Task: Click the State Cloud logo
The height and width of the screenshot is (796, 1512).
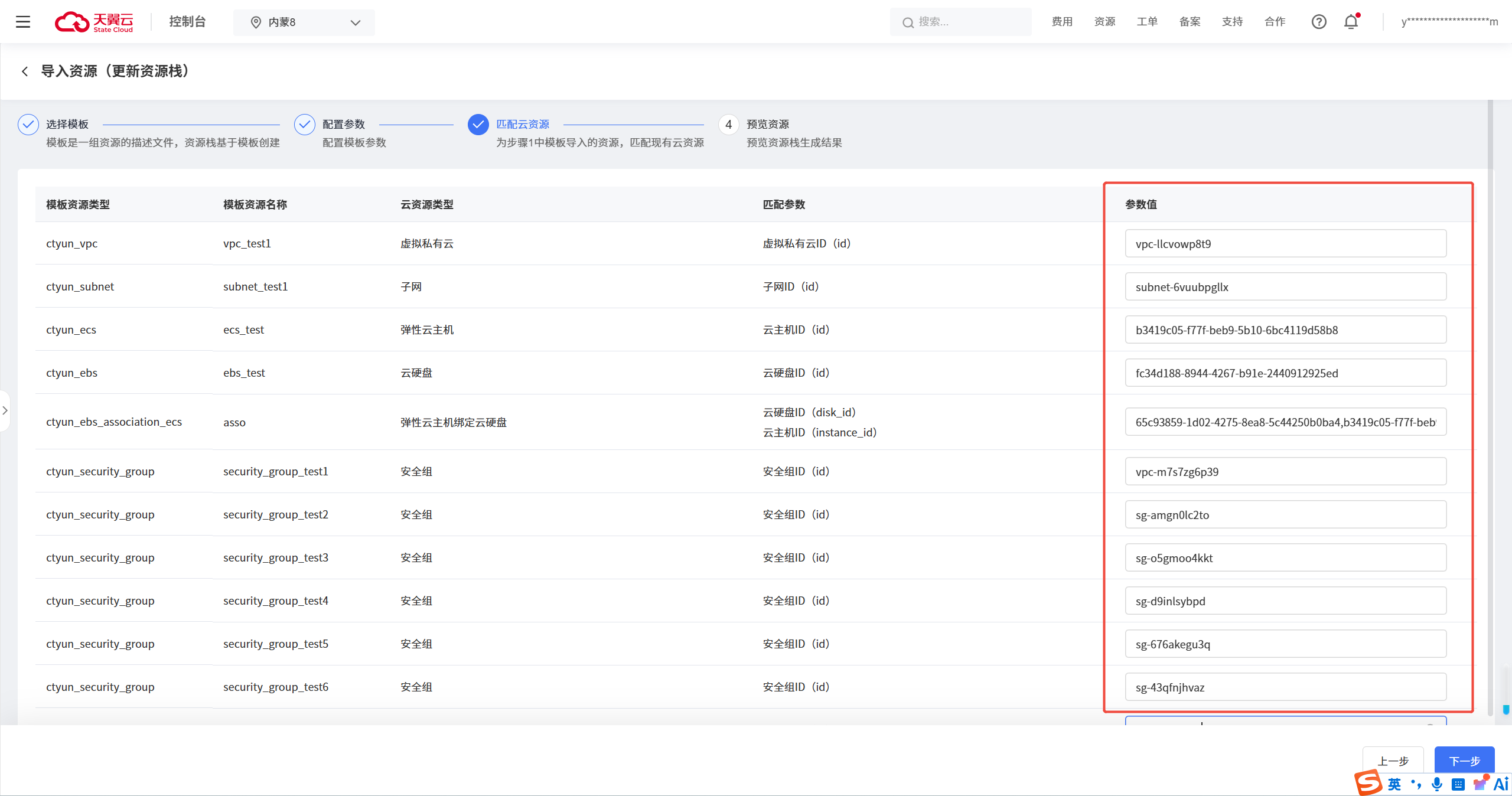Action: click(94, 22)
